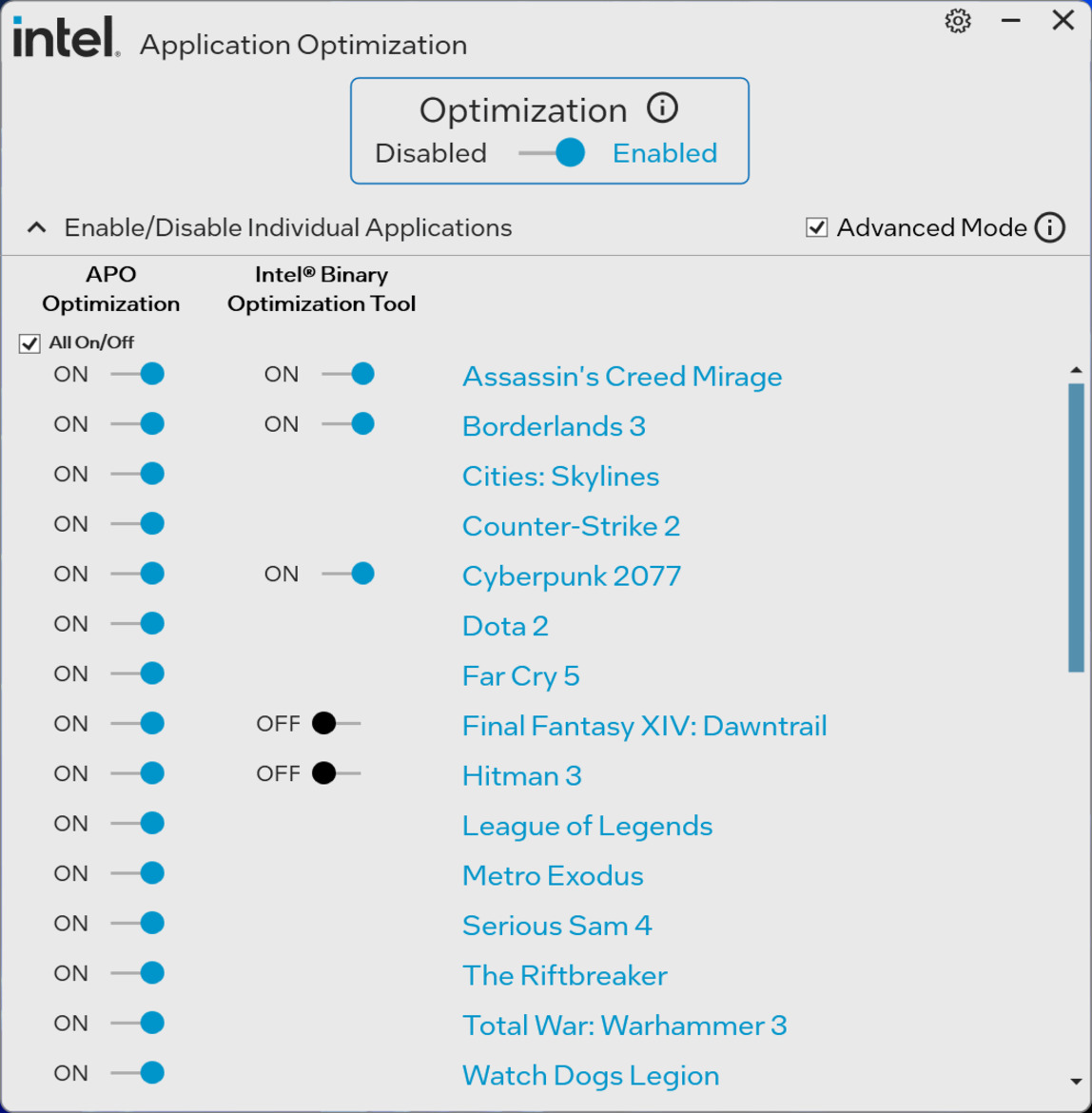Select Total War: Warhammer 3
1092x1113 pixels.
pos(624,1025)
